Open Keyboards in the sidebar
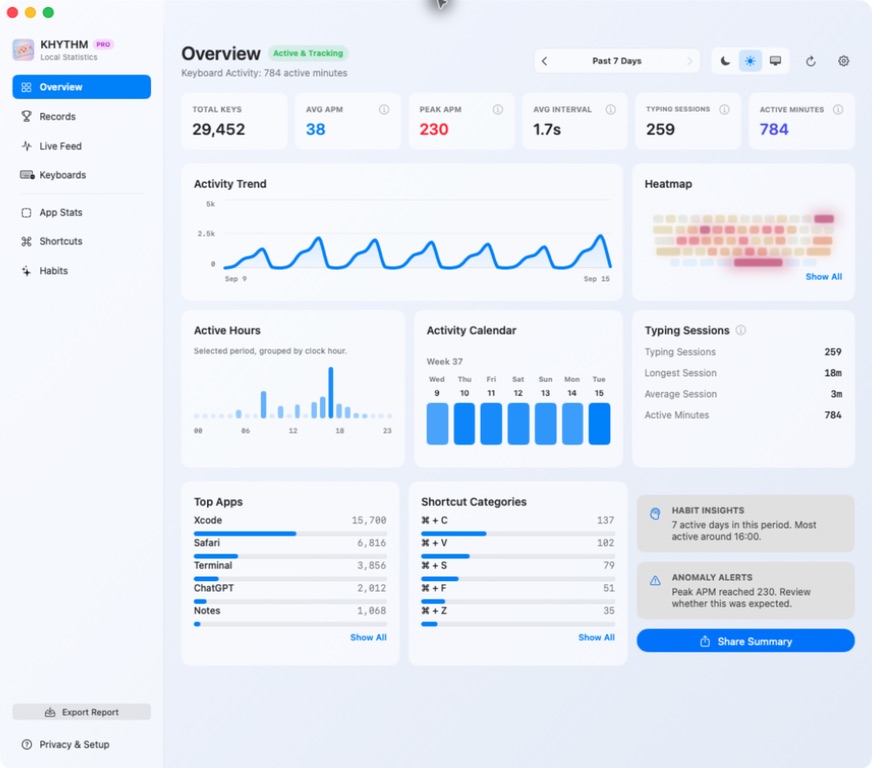872x768 pixels. 82,175
